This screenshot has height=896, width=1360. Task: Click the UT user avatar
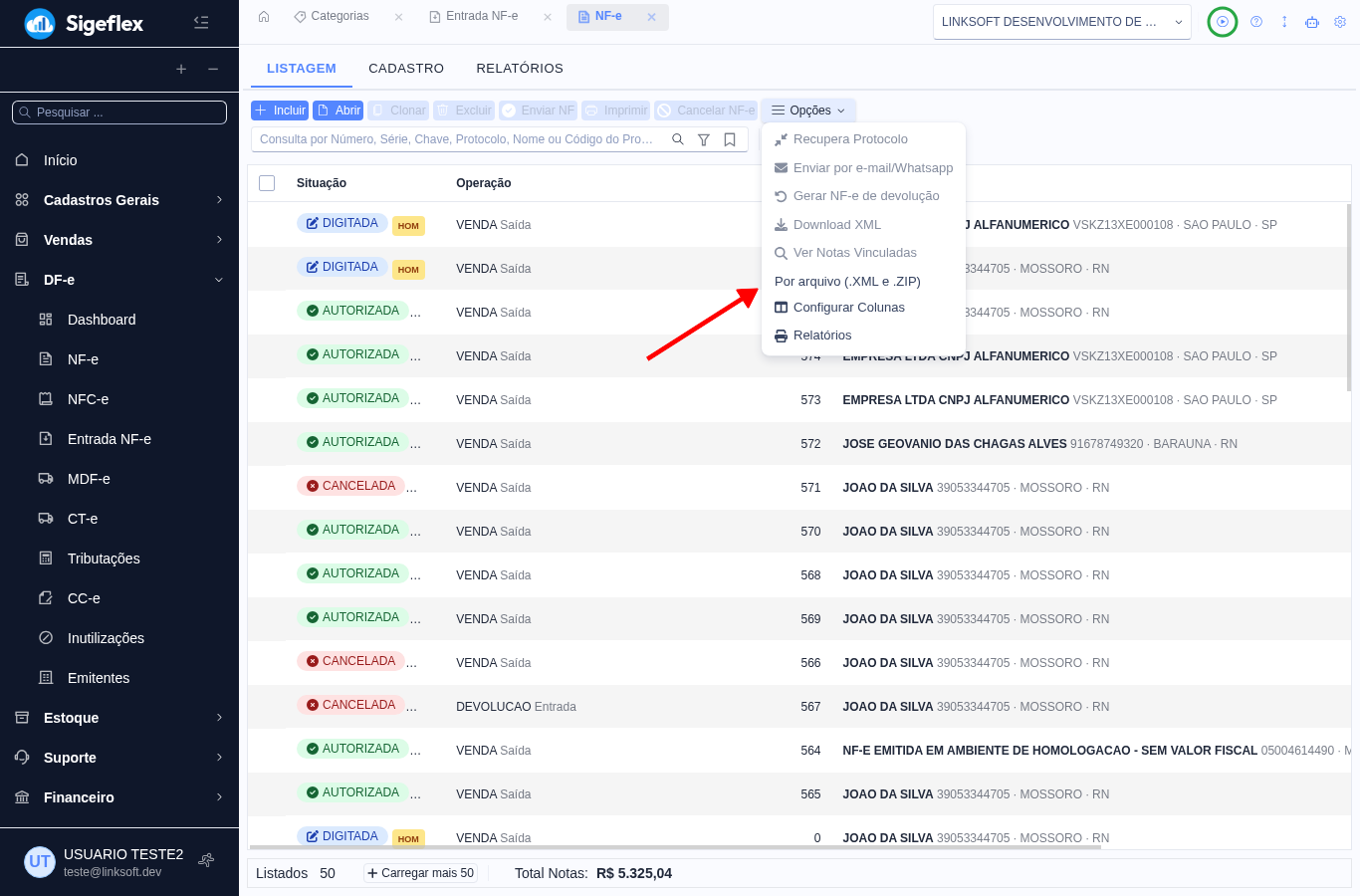pos(40,861)
